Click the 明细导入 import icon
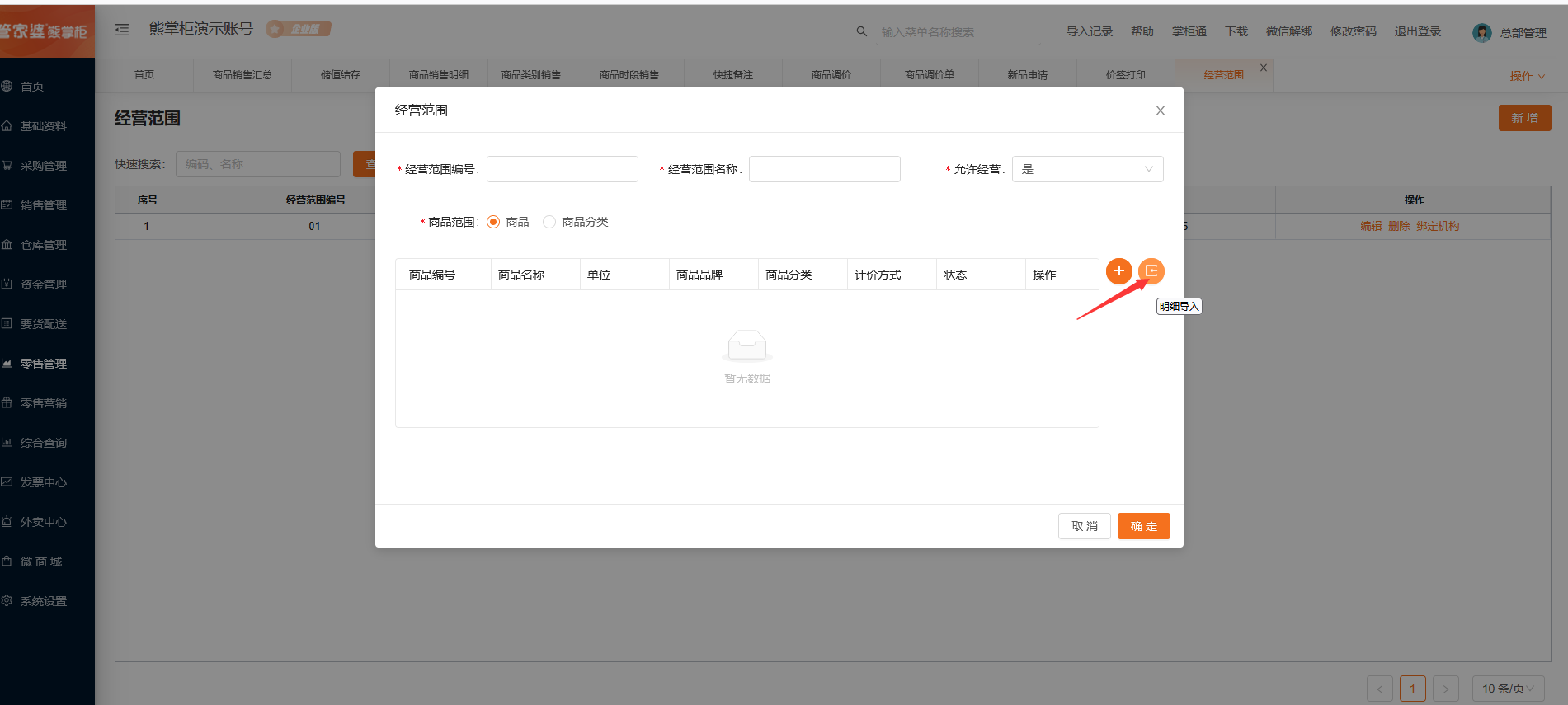Screen dimensions: 1568x705 [1151, 271]
